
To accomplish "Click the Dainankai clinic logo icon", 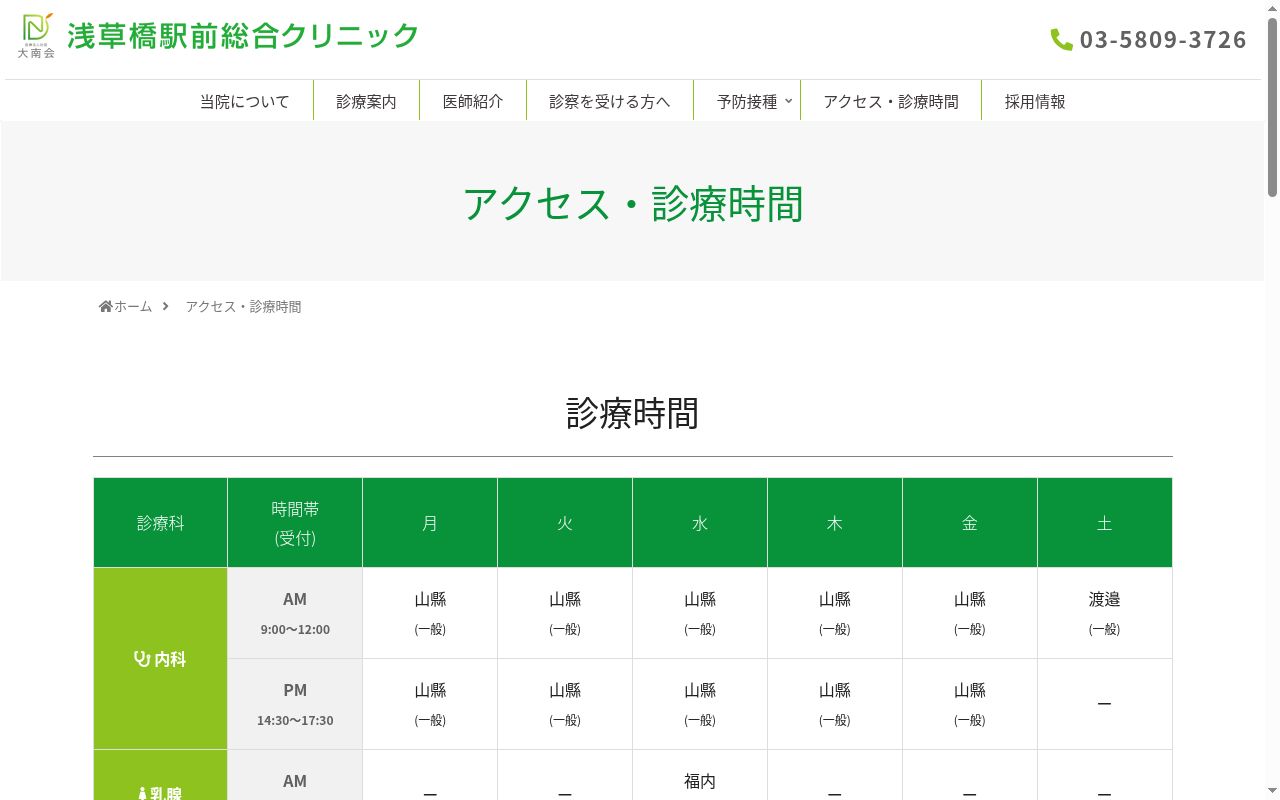I will [x=37, y=36].
